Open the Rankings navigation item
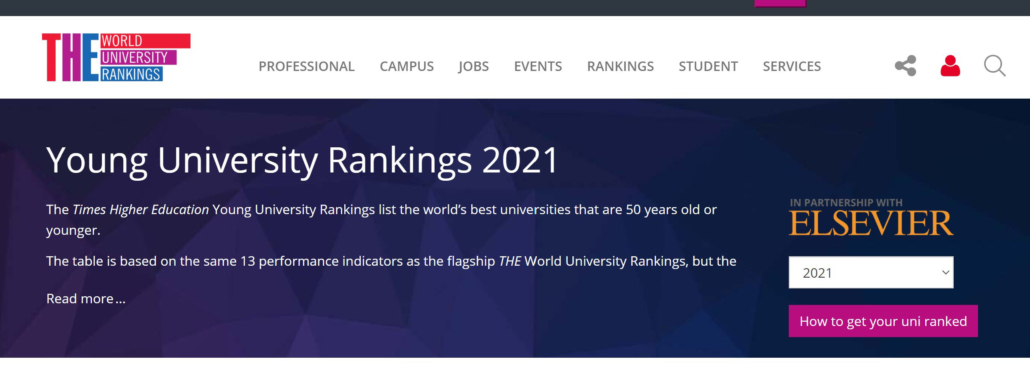The height and width of the screenshot is (373, 1030). 620,66
